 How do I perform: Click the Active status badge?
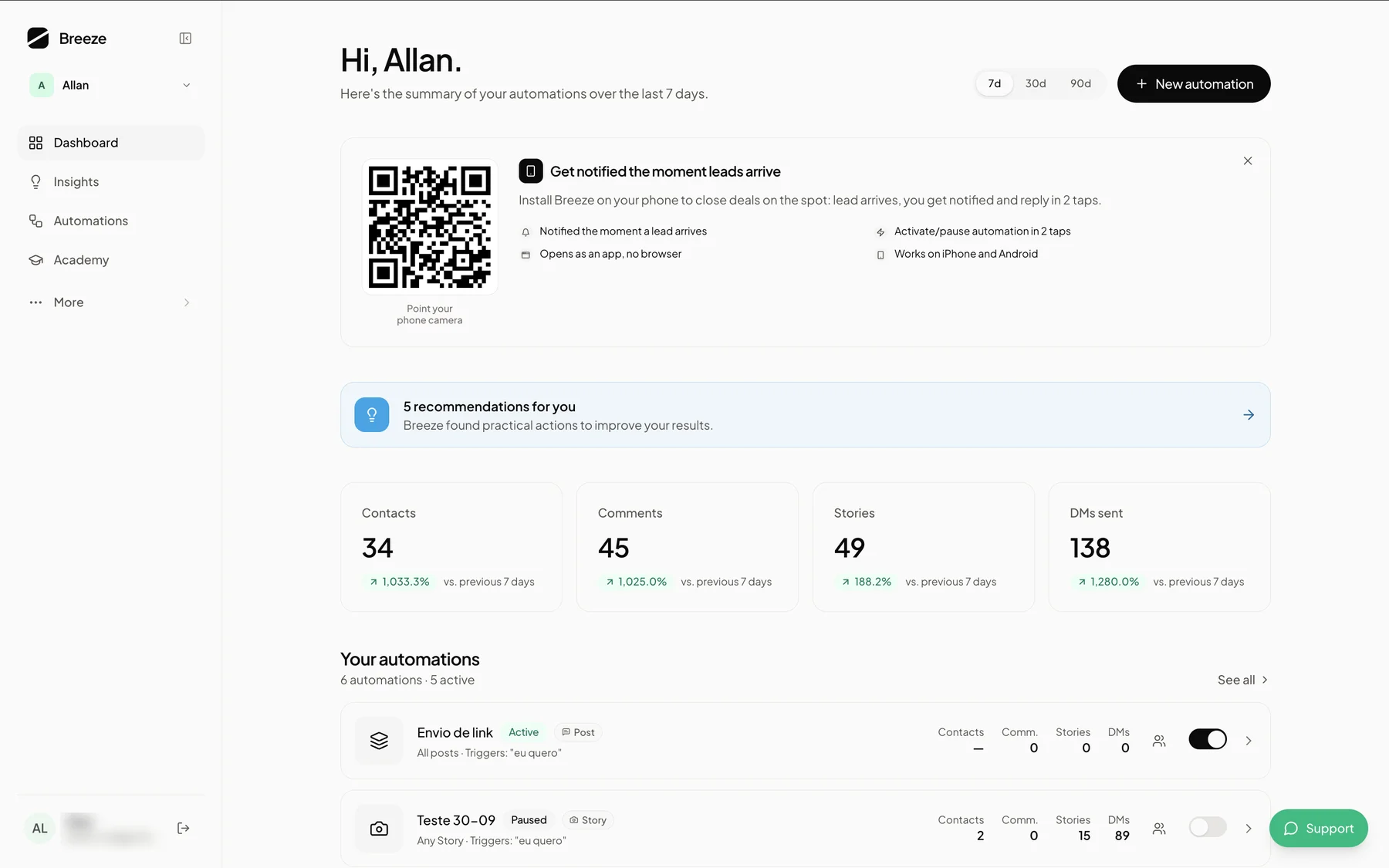523,732
